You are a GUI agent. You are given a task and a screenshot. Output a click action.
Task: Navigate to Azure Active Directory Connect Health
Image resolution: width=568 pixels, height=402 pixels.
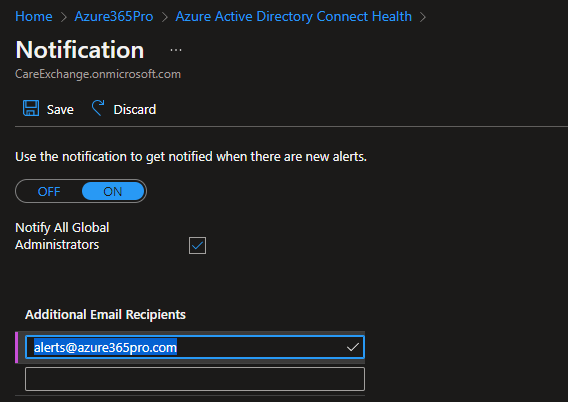[x=293, y=16]
